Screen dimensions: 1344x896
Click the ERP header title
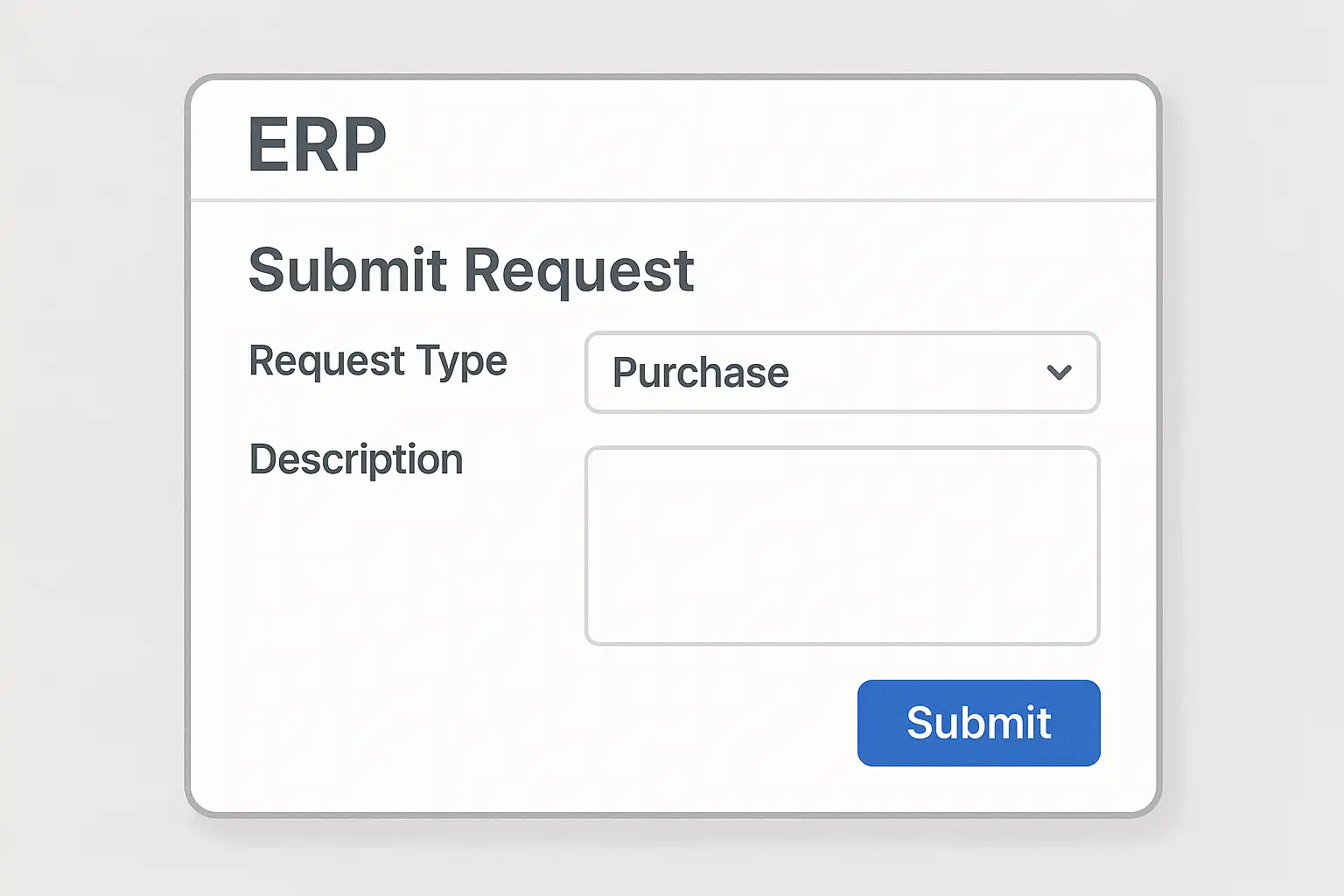click(x=317, y=144)
